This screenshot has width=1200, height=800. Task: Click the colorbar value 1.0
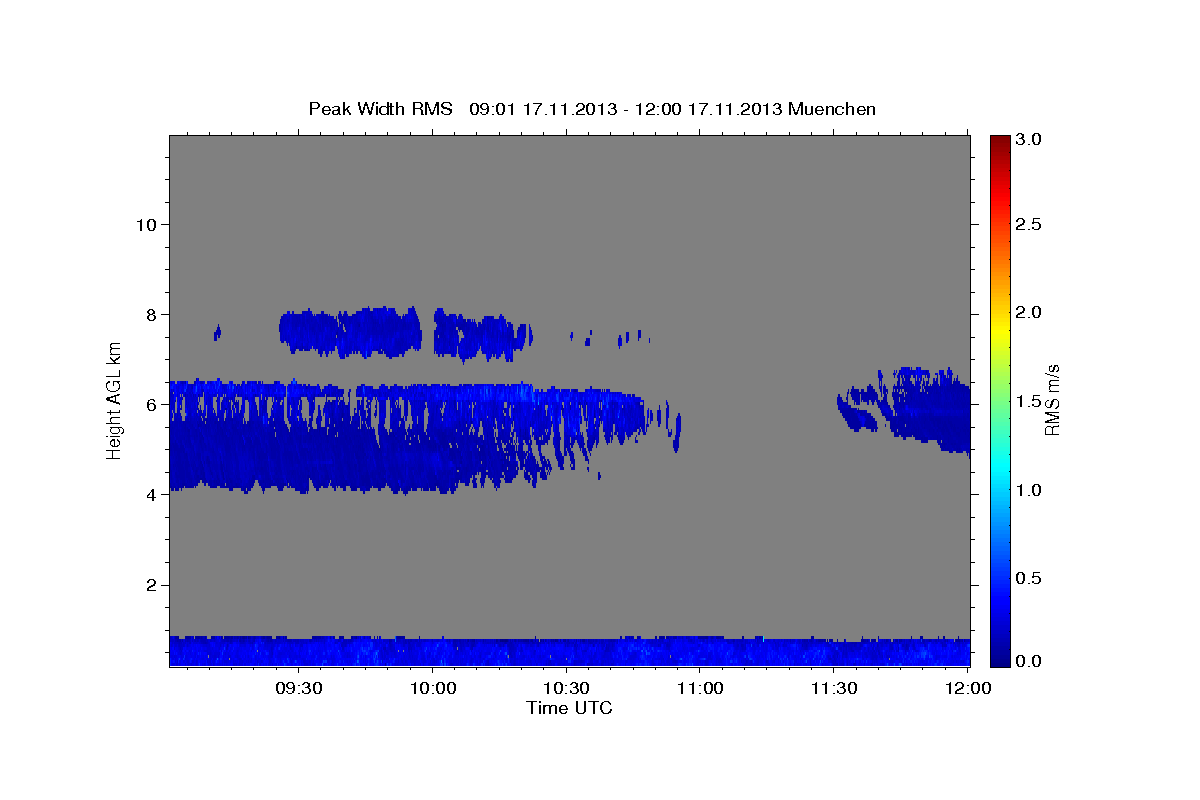pyautogui.click(x=1030, y=490)
